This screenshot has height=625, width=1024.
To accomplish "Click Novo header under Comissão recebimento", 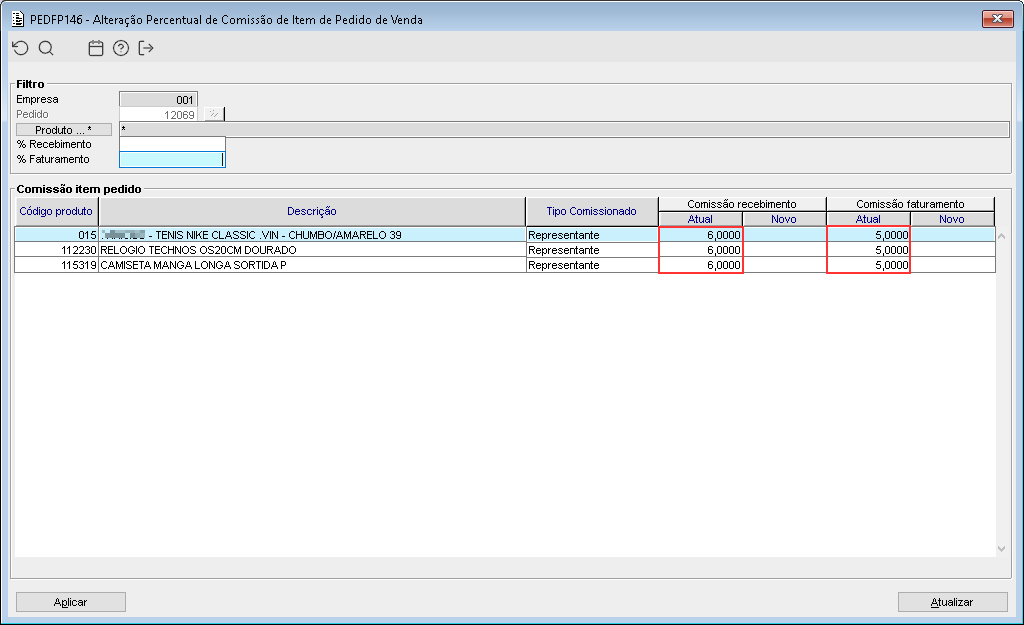I will [784, 219].
